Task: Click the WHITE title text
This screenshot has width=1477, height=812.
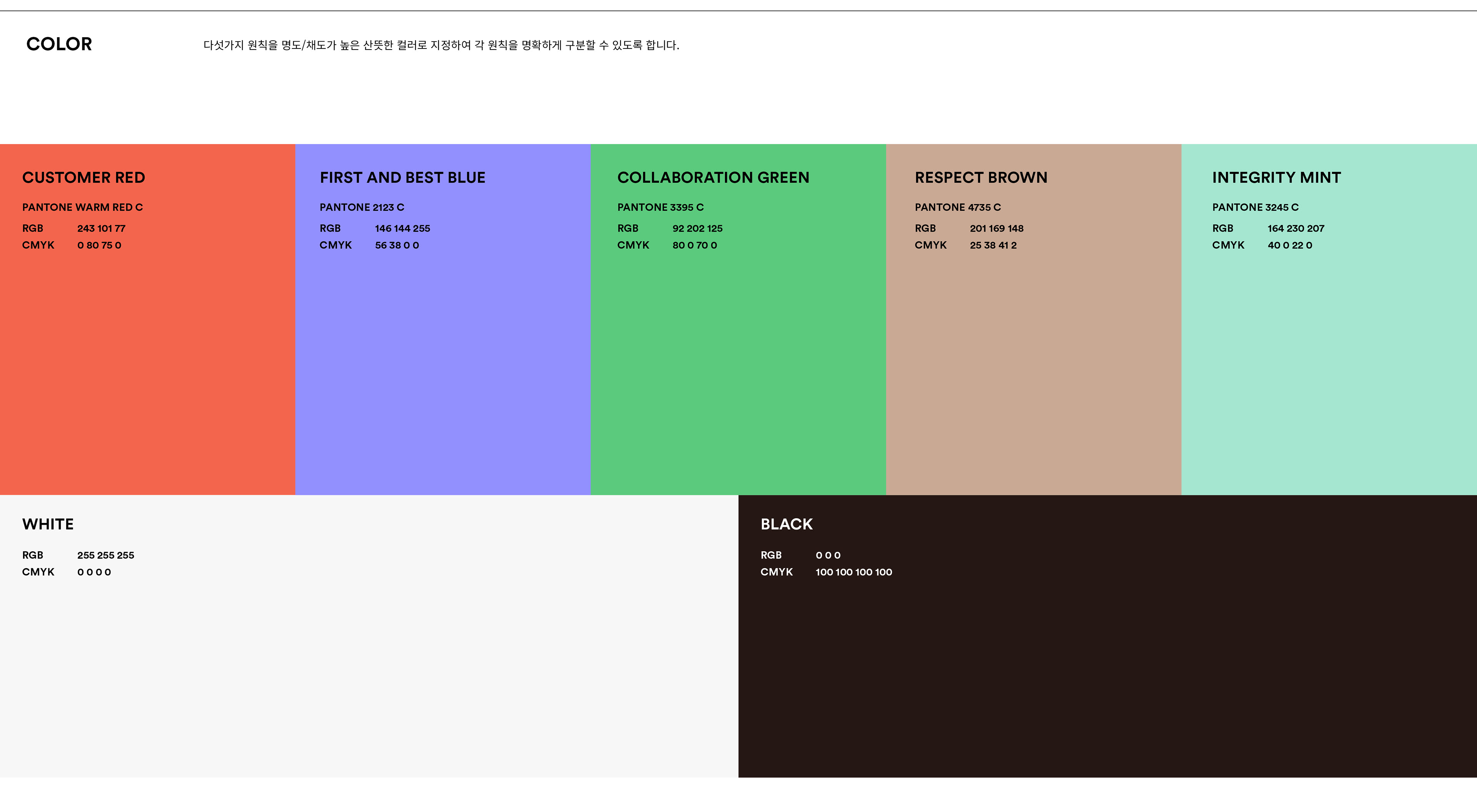Action: (x=48, y=524)
